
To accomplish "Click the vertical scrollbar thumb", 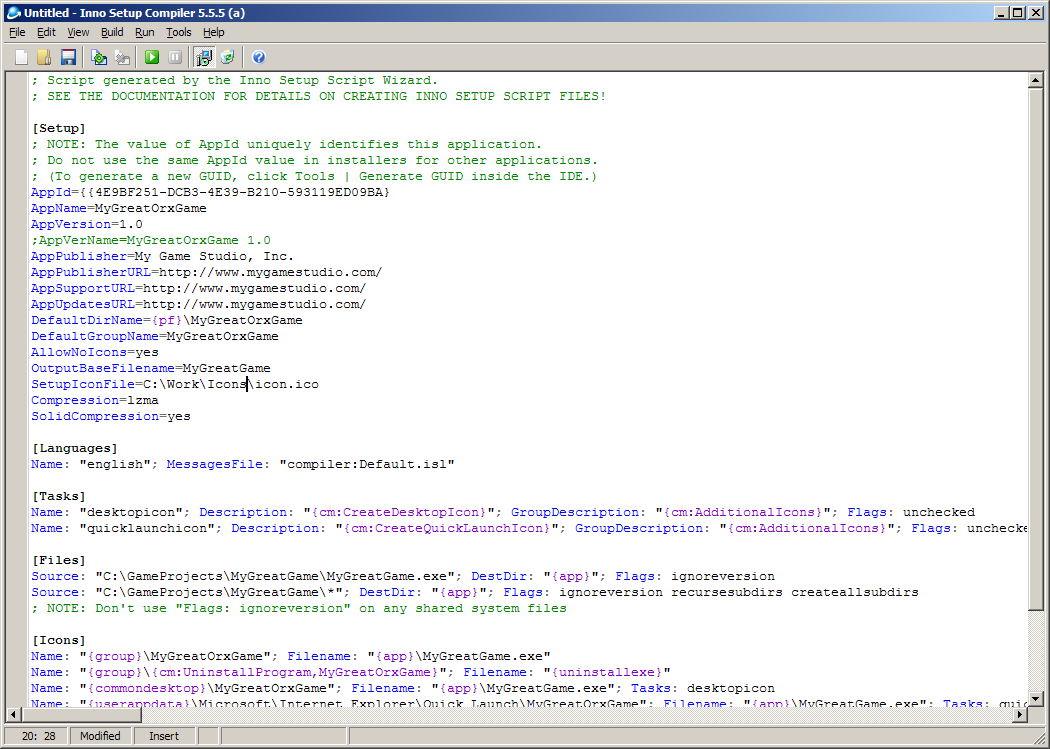I will pyautogui.click(x=1035, y=349).
